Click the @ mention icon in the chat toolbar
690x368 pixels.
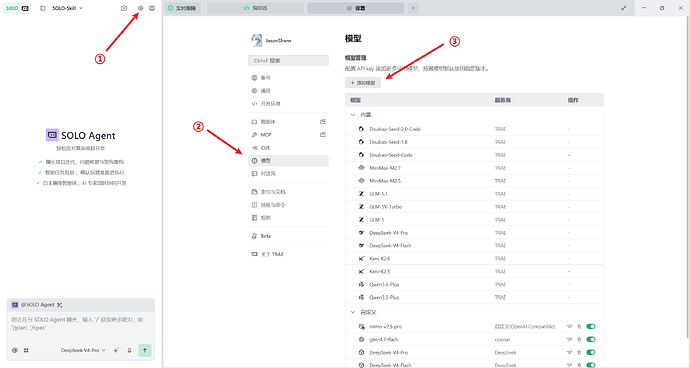15,350
